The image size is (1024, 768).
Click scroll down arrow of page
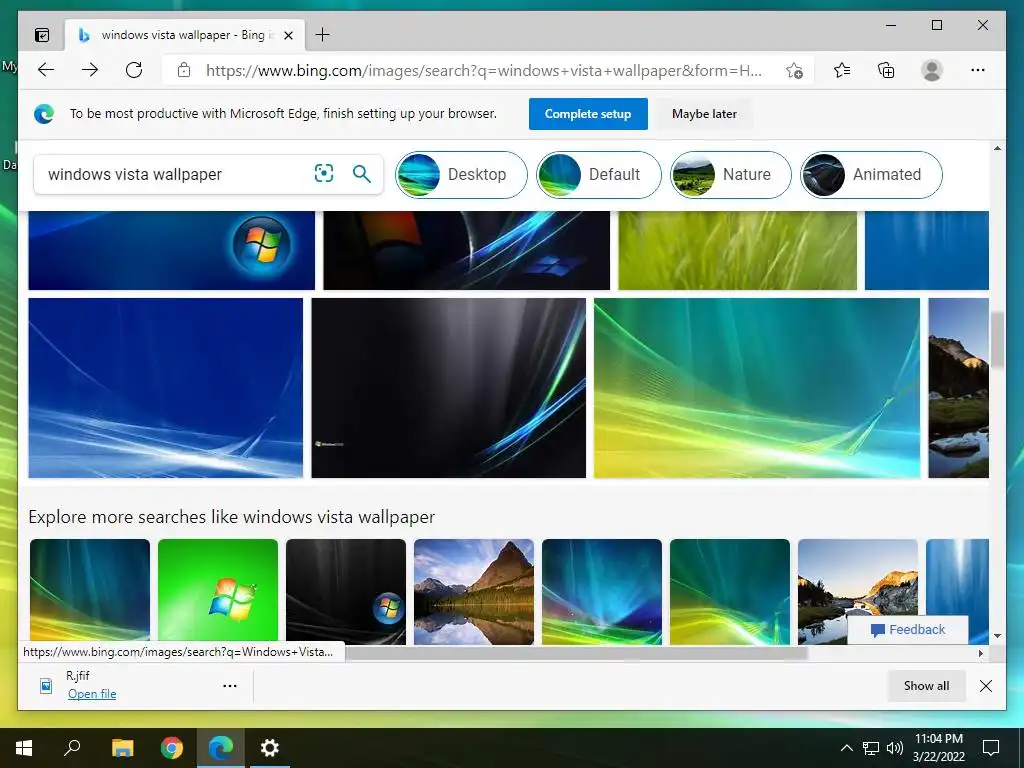click(x=997, y=635)
